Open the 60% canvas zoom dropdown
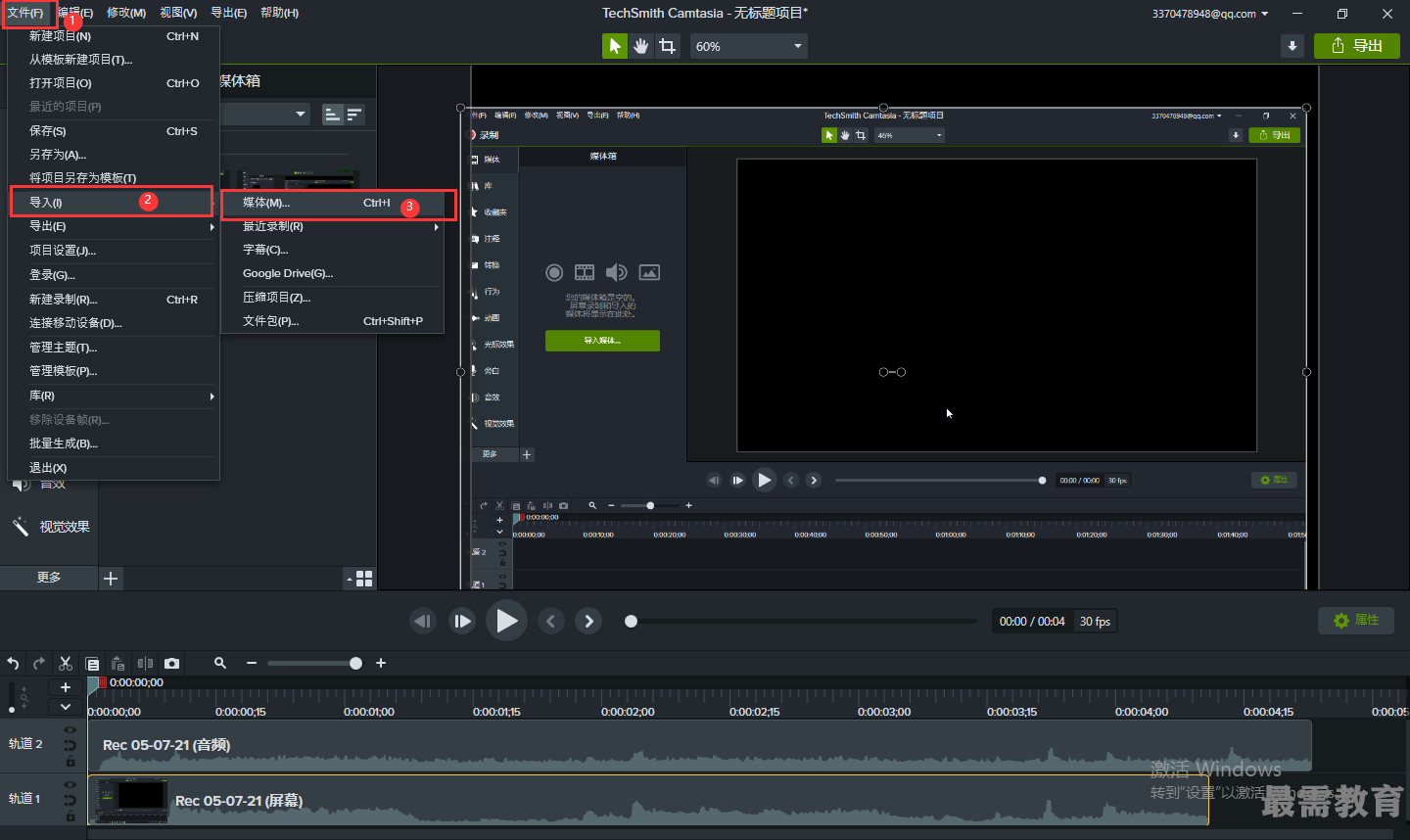 tap(749, 46)
